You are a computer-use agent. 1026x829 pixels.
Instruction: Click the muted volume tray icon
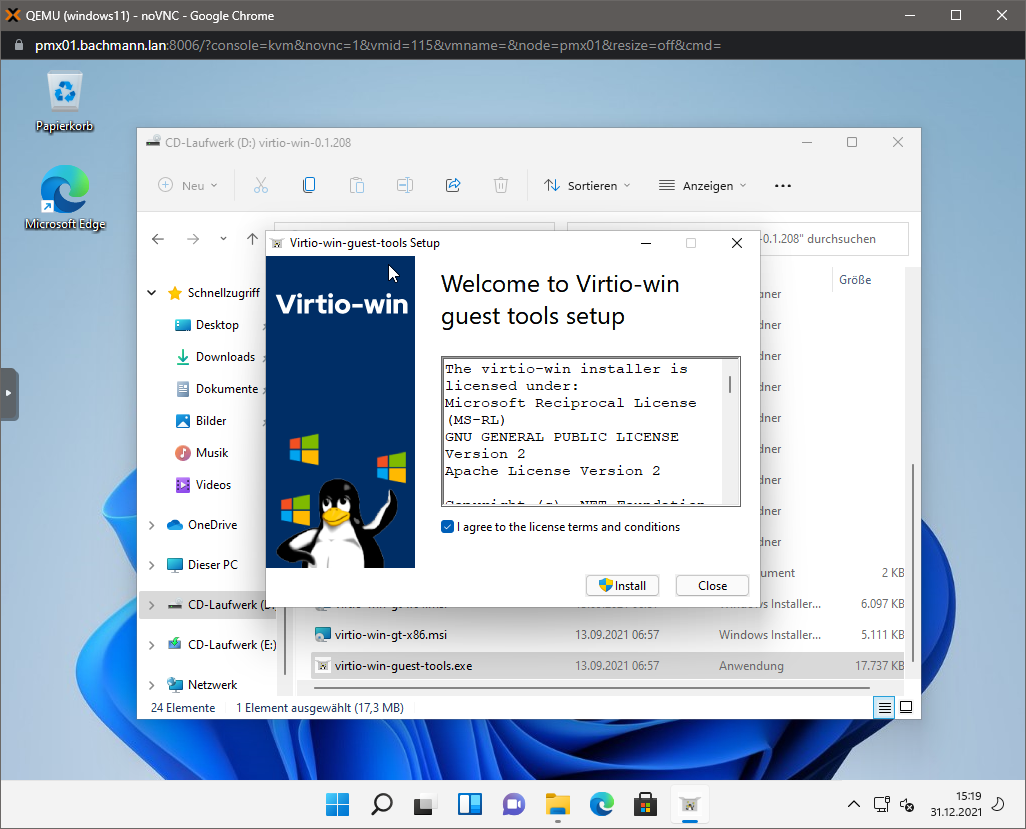pyautogui.click(x=907, y=804)
